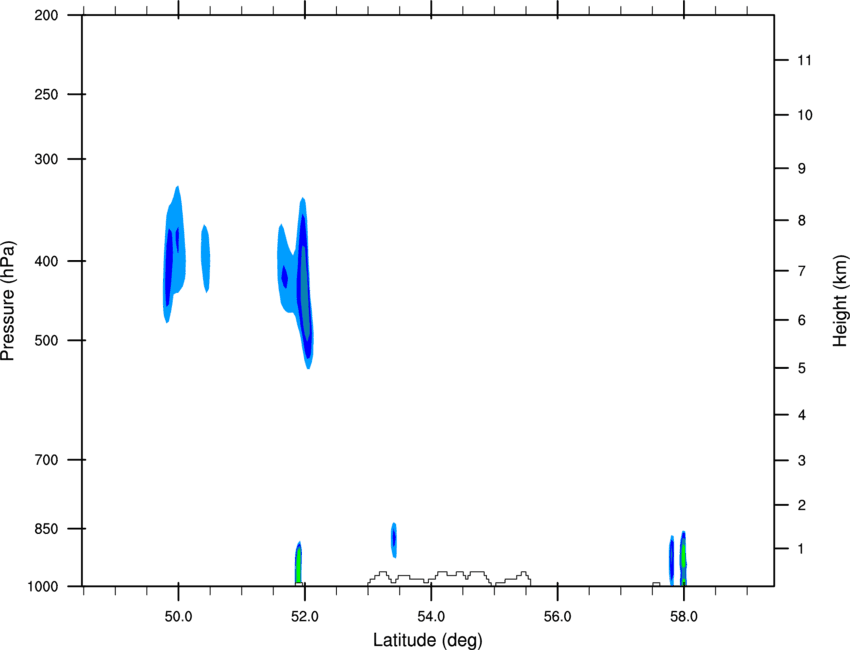This screenshot has width=850, height=650.
Task: Click the 'Height (km)' axis title
Action: [840, 300]
